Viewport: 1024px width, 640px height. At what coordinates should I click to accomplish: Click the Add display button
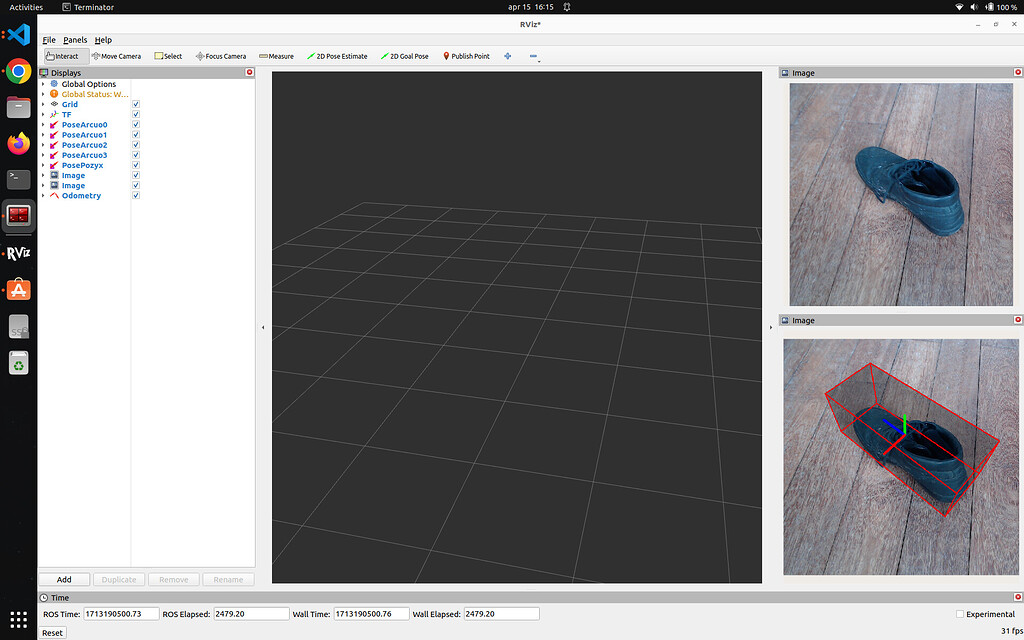pyautogui.click(x=63, y=579)
